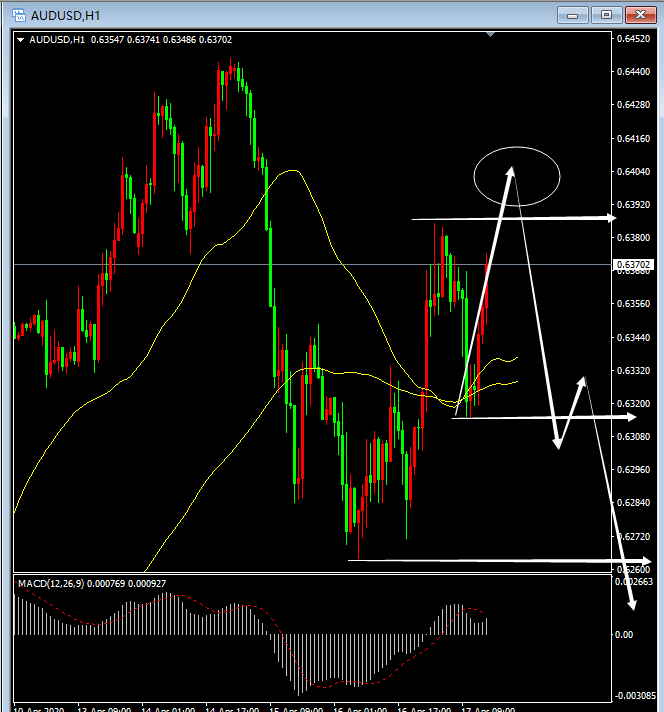This screenshot has width=664, height=712.
Task: Click the AUDUSD,H1 window title text
Action: click(65, 16)
